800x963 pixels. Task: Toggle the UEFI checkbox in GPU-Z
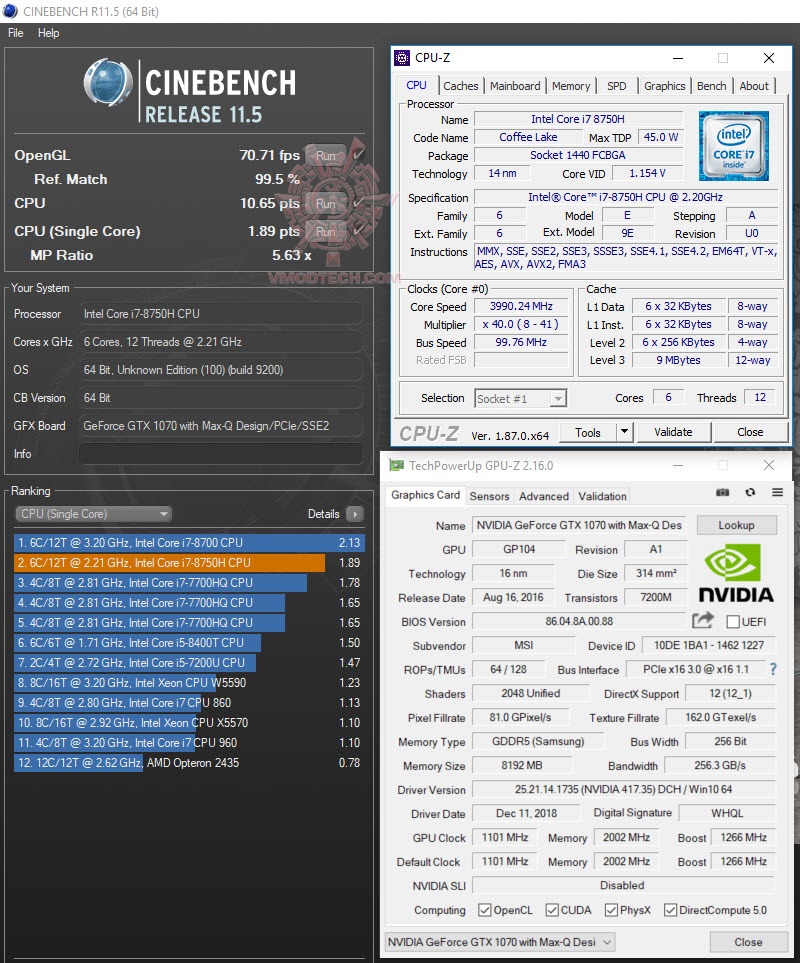732,622
